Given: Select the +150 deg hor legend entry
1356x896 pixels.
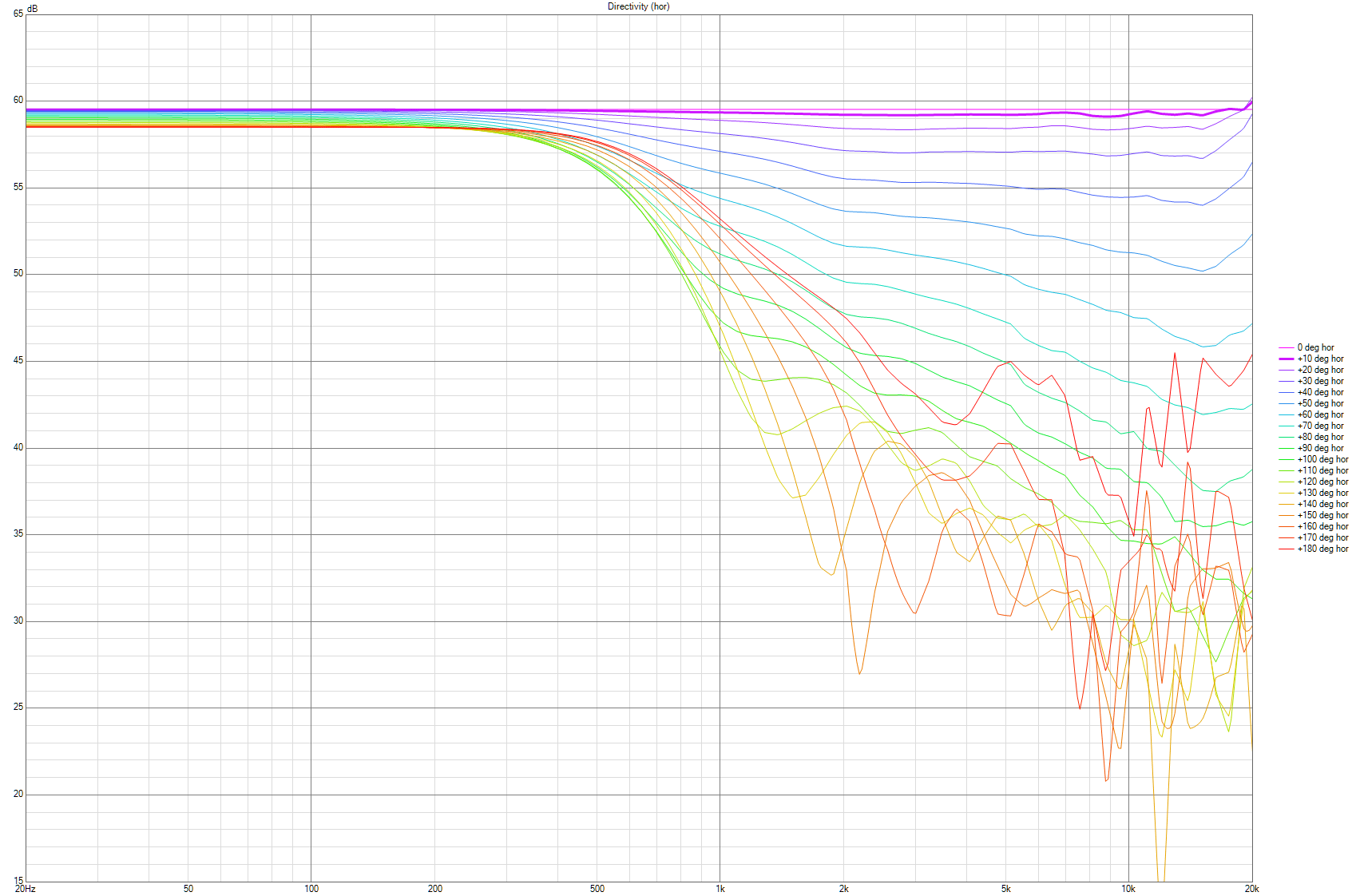Looking at the screenshot, I should [1314, 515].
